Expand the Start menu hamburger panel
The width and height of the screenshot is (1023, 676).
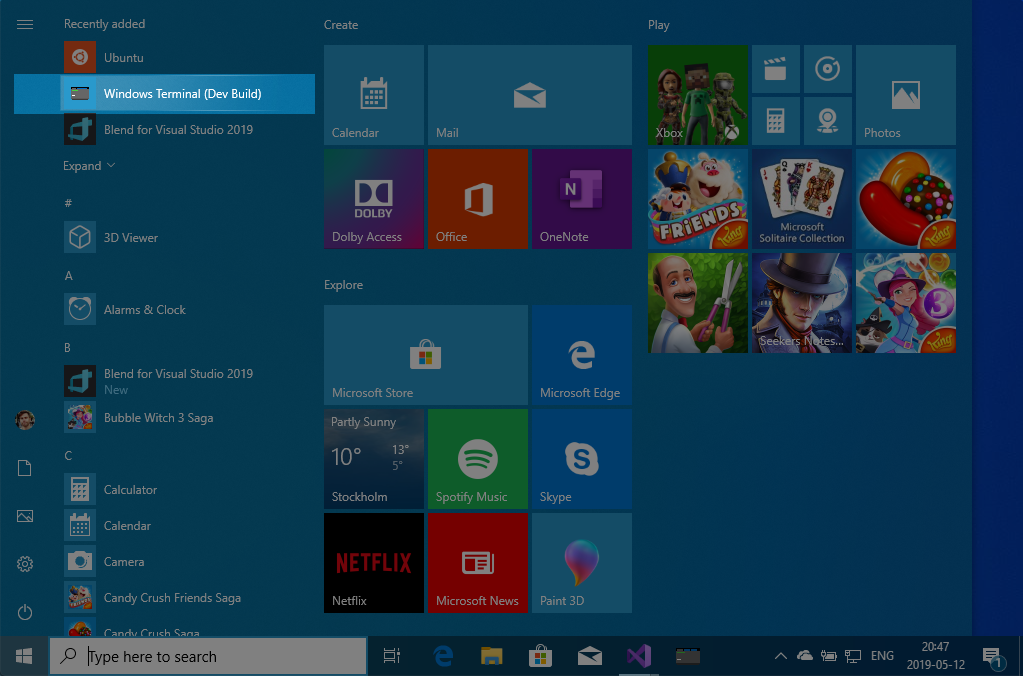pyautogui.click(x=25, y=25)
